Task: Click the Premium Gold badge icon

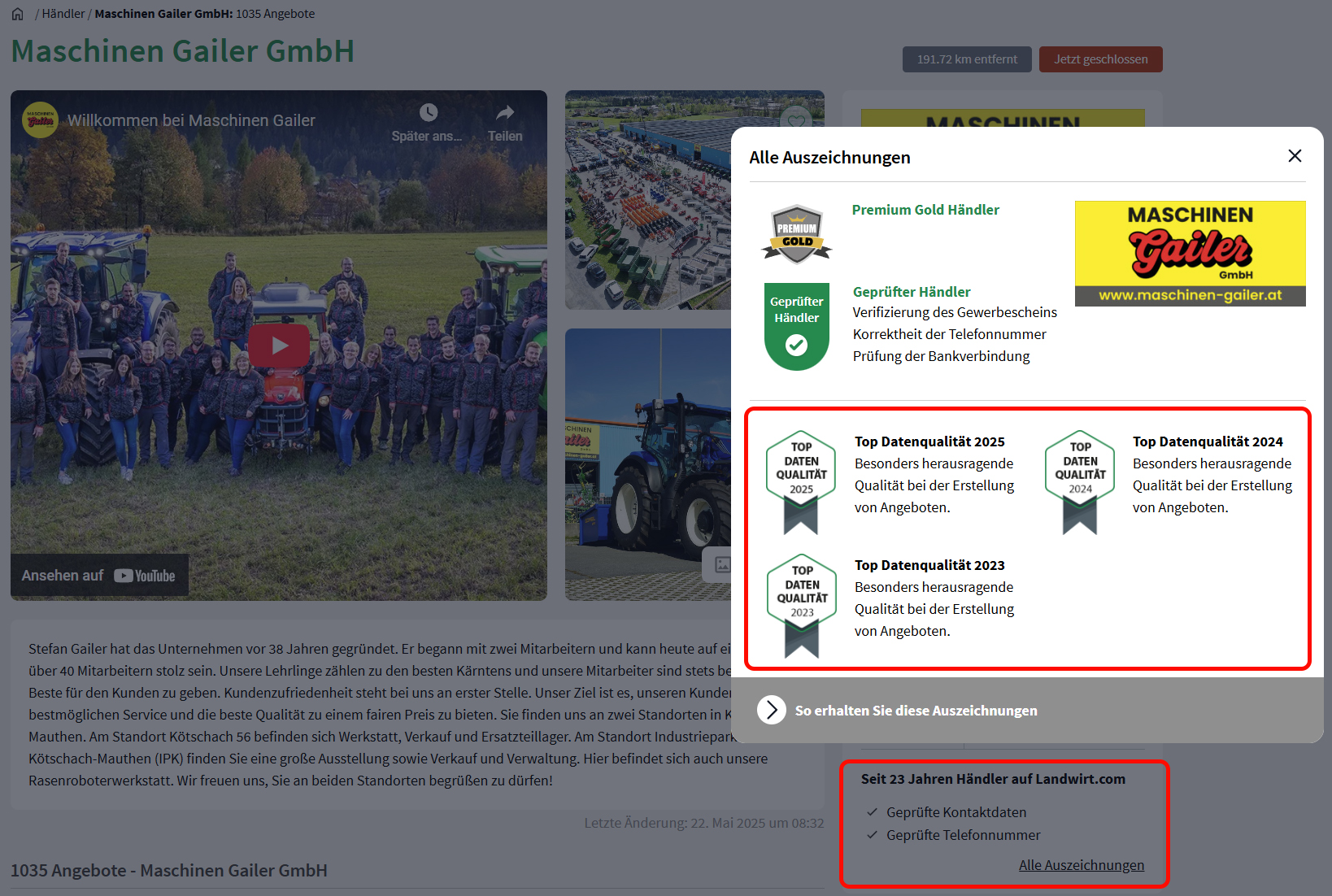Action: click(x=797, y=234)
